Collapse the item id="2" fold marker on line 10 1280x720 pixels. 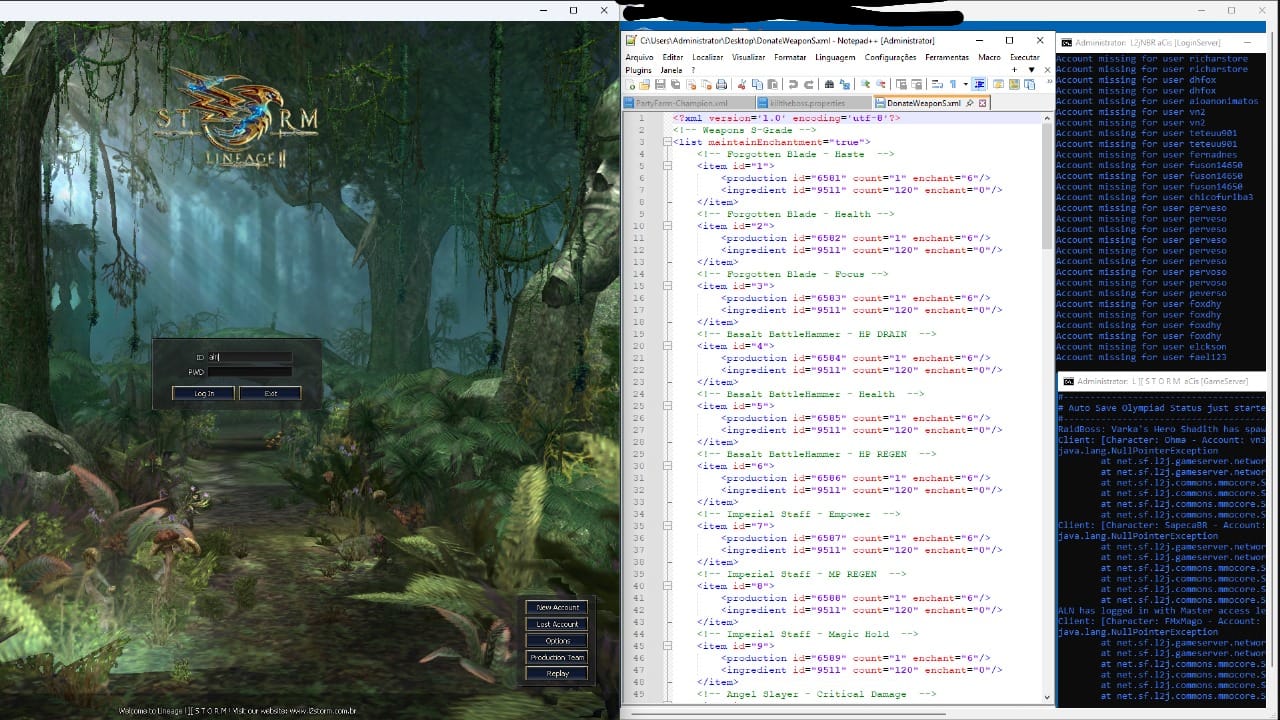click(x=668, y=226)
